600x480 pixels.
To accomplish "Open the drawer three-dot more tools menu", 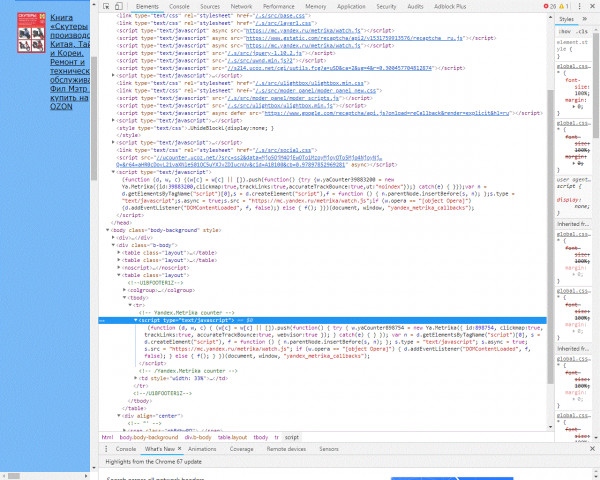I will [x=106, y=449].
